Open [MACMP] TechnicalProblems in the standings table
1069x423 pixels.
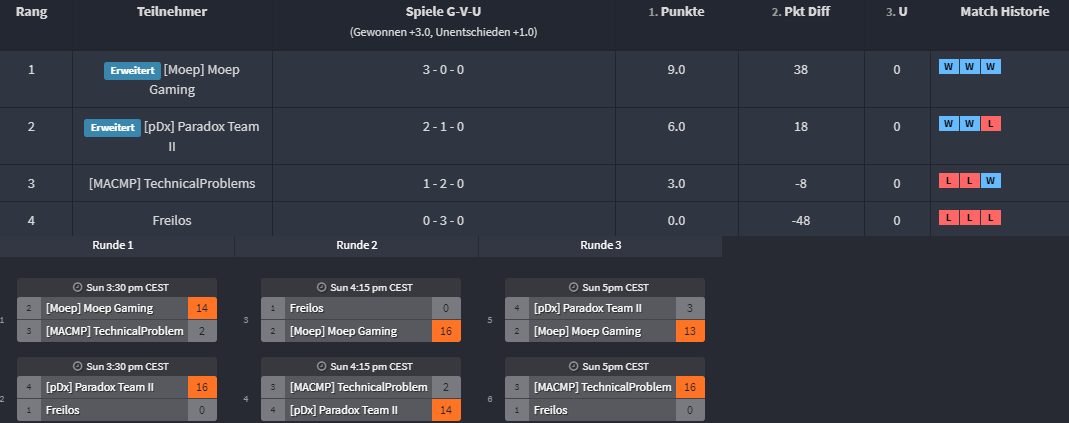tap(172, 183)
